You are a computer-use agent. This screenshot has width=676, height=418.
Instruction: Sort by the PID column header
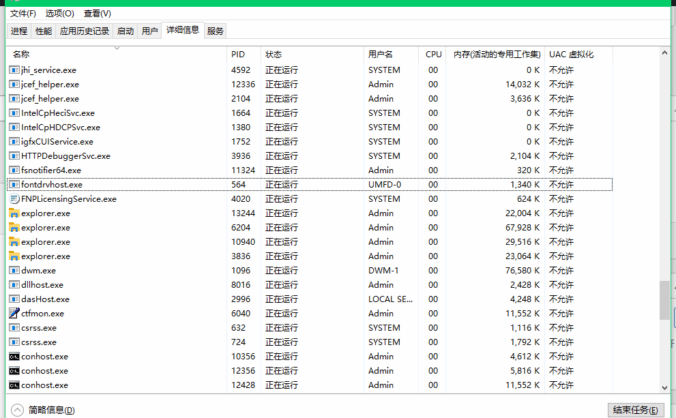[x=244, y=54]
